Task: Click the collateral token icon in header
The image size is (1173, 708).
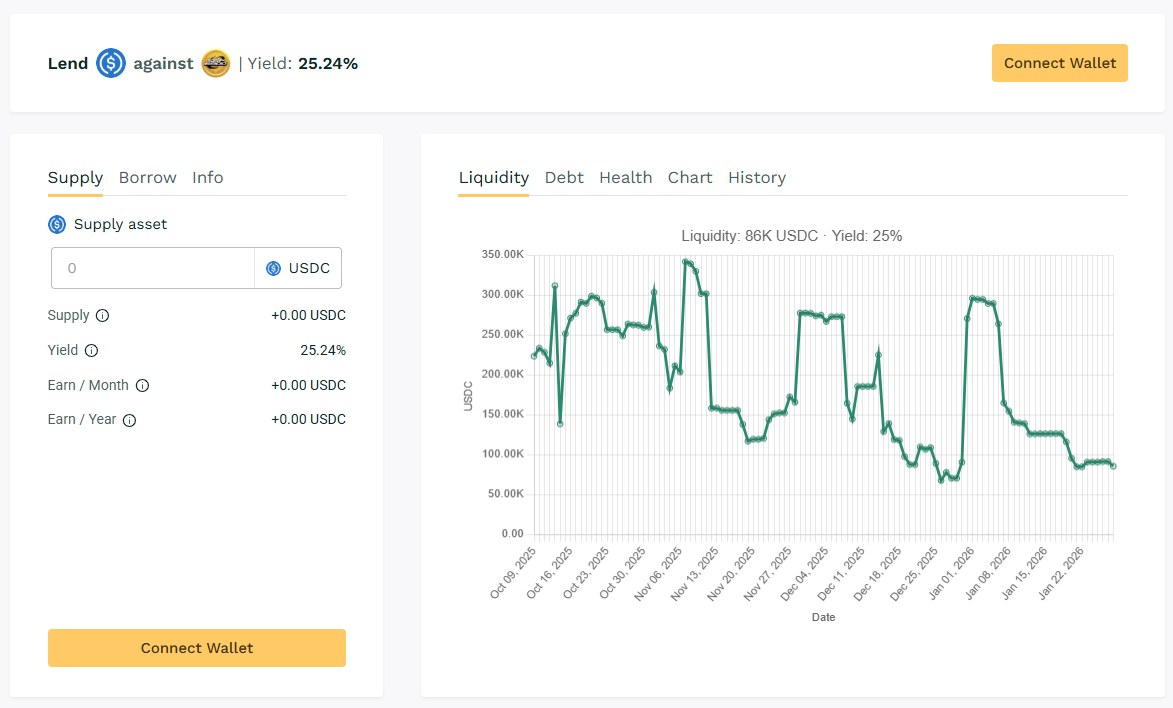Action: pyautogui.click(x=216, y=64)
